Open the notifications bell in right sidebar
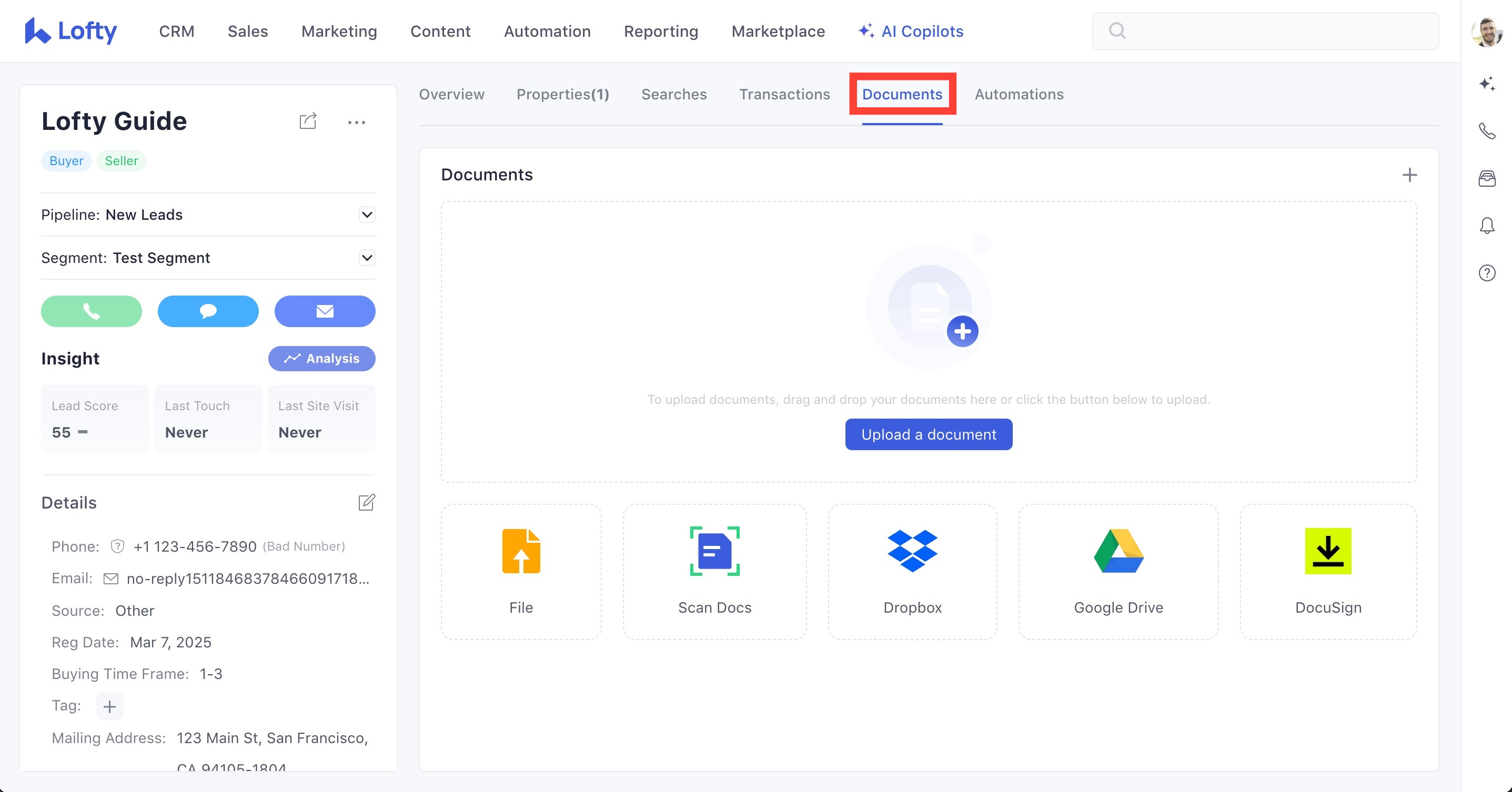 [1487, 226]
